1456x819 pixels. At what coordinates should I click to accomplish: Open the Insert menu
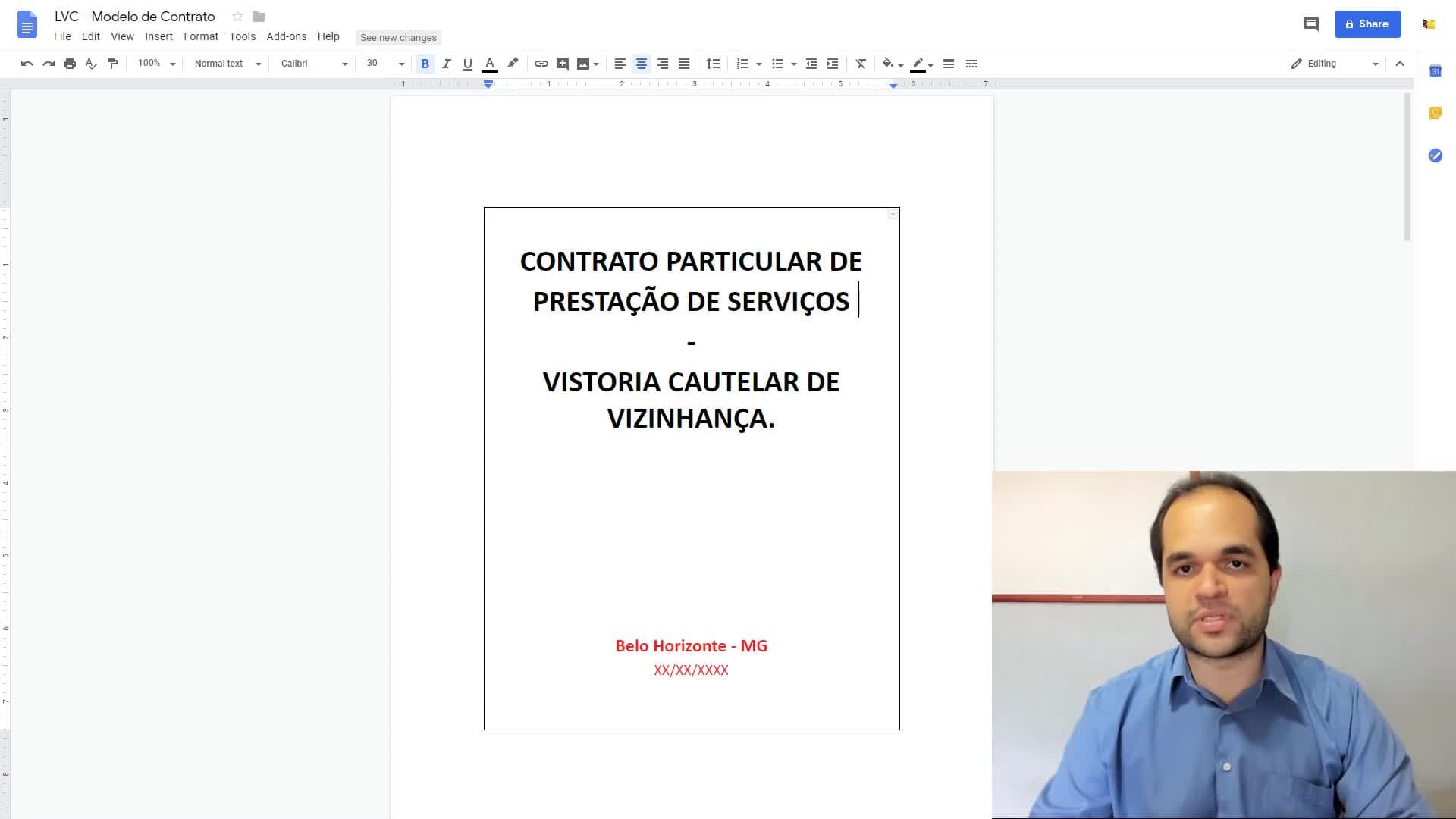point(158,36)
